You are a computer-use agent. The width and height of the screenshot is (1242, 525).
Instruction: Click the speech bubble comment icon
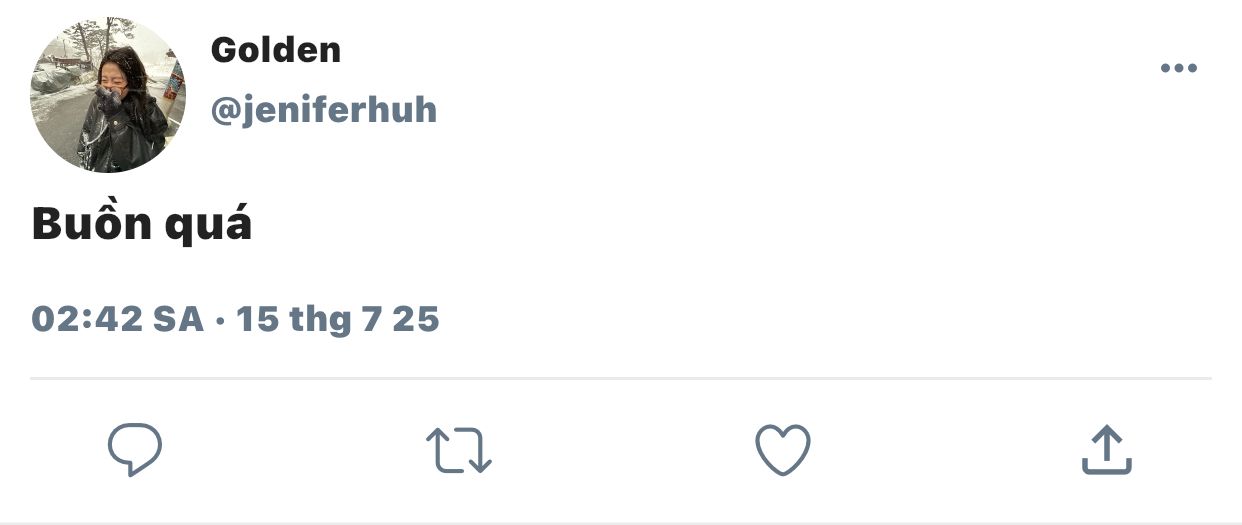coord(134,449)
